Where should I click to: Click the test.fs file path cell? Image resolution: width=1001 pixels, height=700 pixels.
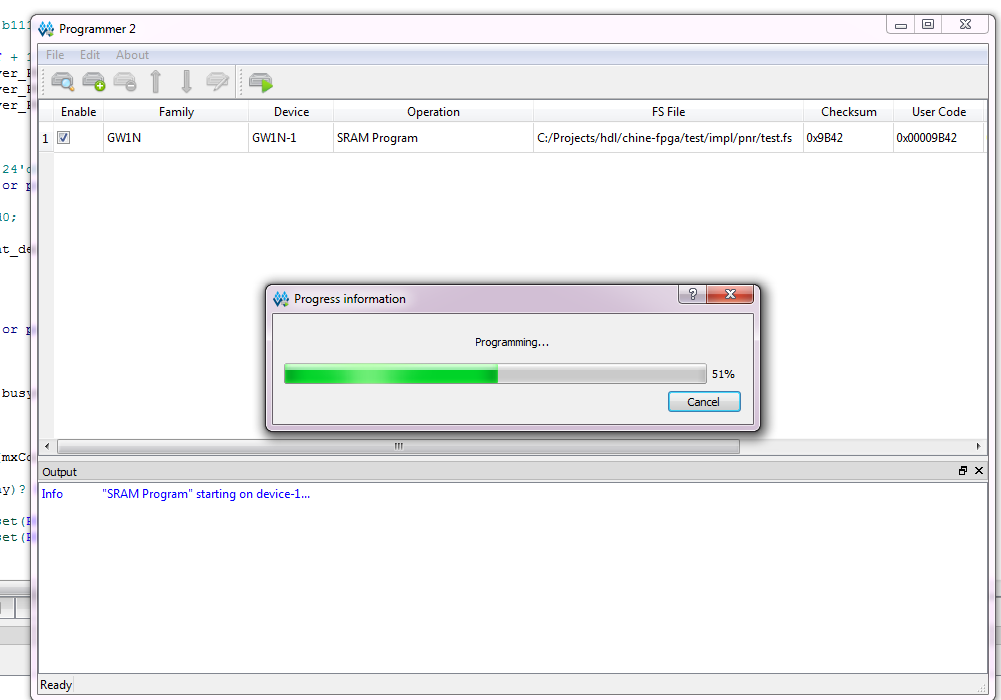[667, 138]
